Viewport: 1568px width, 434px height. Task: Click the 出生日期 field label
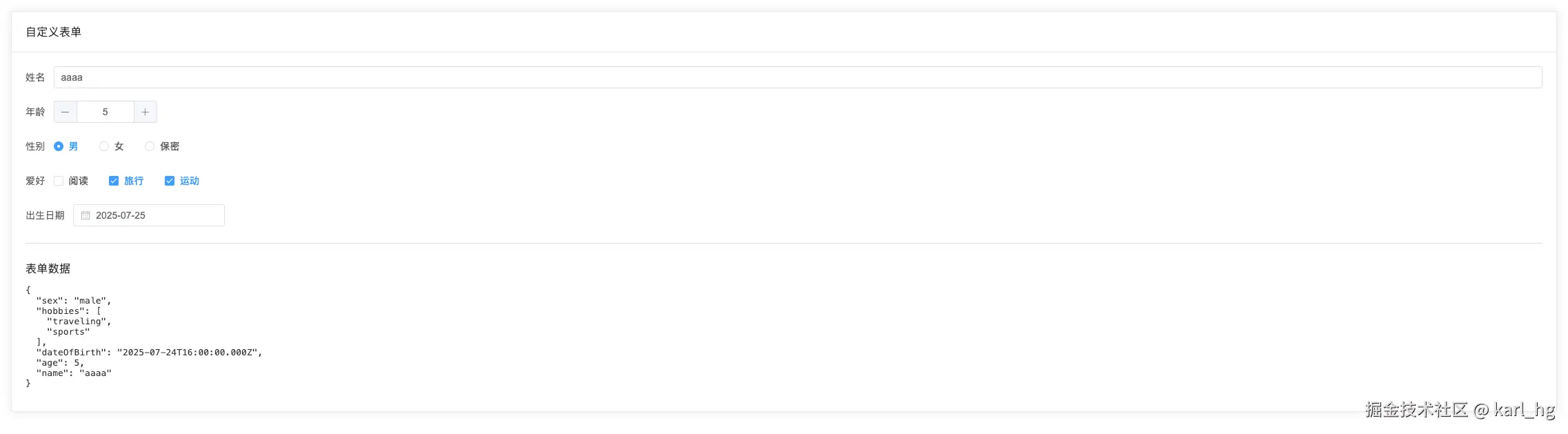pyautogui.click(x=45, y=215)
